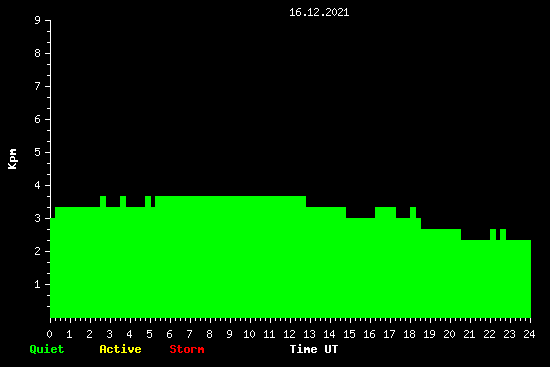Click the 1 value on Kpm axis
The height and width of the screenshot is (367, 550).
pos(38,284)
